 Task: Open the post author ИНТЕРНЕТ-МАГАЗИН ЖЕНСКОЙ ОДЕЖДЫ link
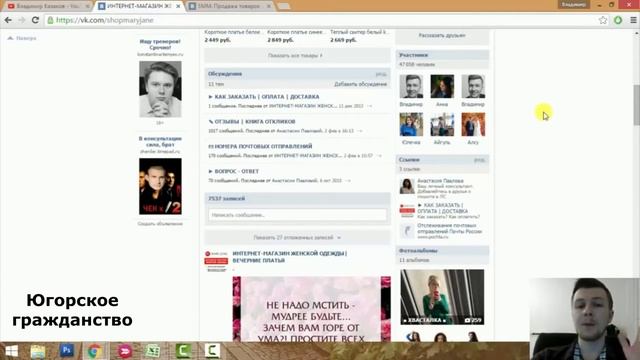tap(289, 257)
